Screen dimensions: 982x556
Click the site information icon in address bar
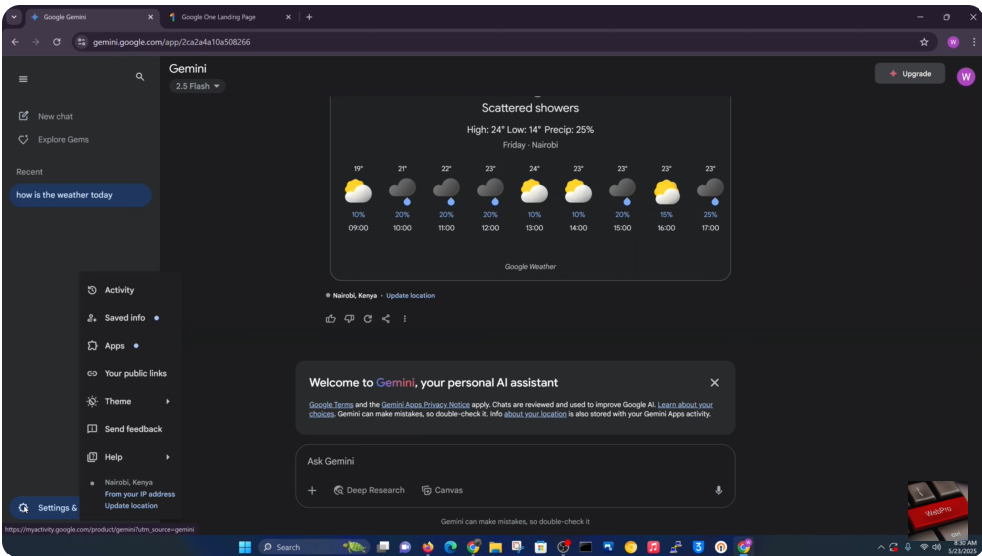tap(82, 42)
